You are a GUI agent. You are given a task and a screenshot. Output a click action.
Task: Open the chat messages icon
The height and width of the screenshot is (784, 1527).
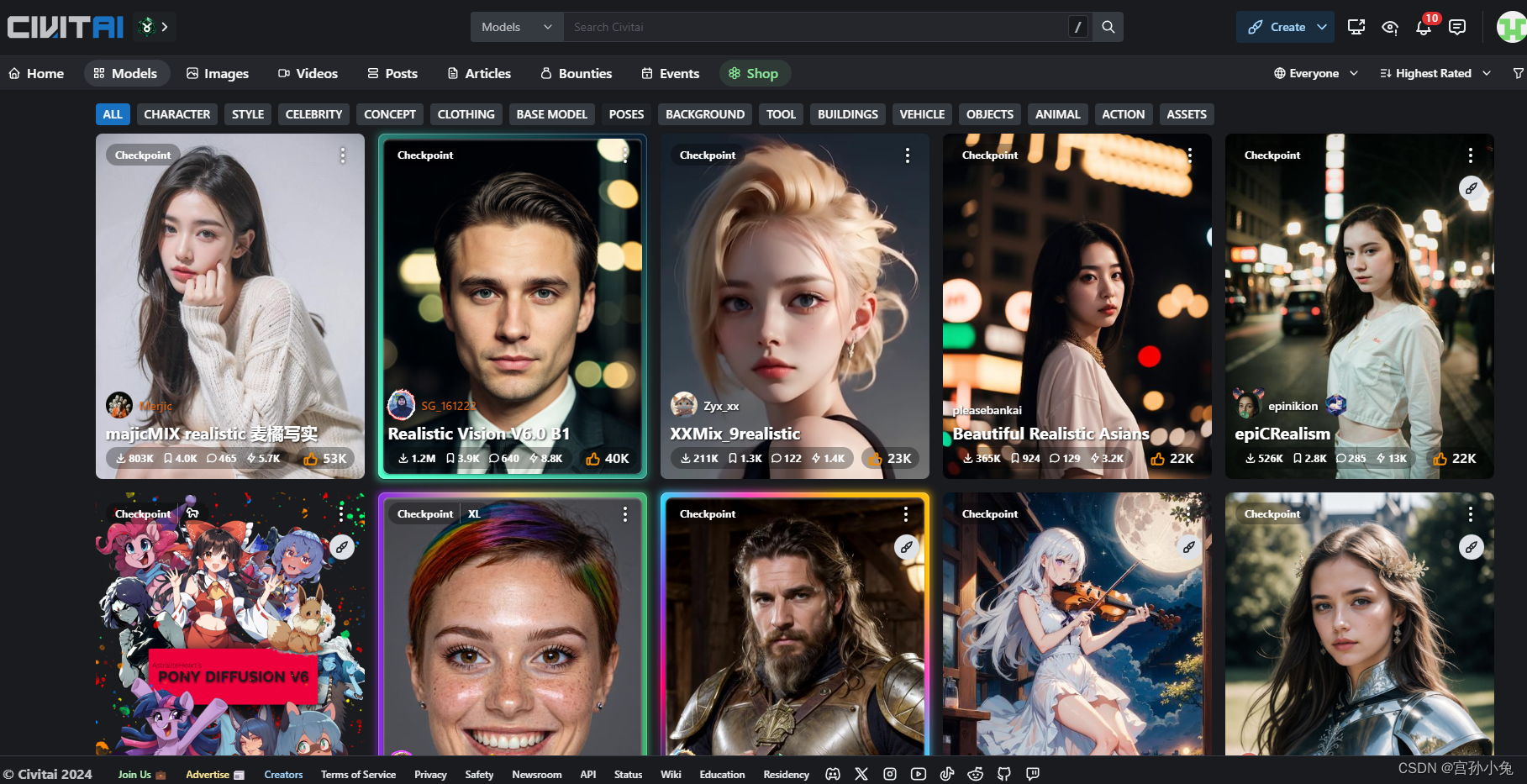pyautogui.click(x=1457, y=27)
